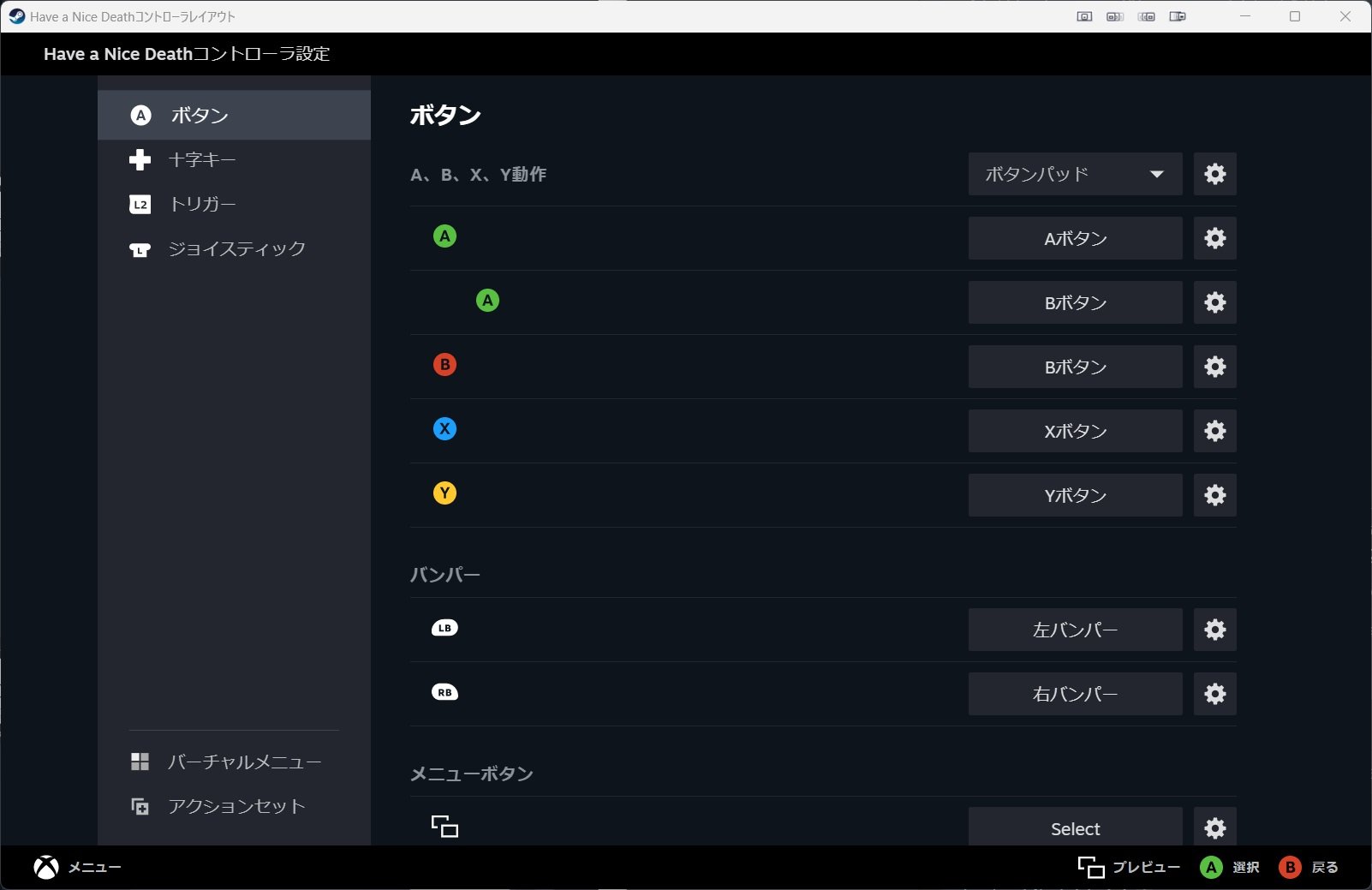Expand the ボタンパッド behavior dropdown
This screenshot has width=1372, height=890.
pyautogui.click(x=1075, y=174)
